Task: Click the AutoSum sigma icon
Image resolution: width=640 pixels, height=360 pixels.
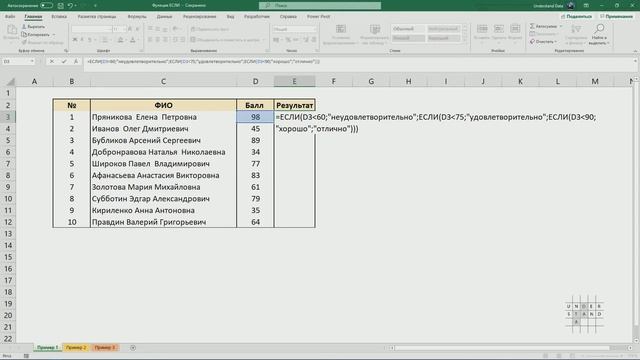Action: pos(532,26)
